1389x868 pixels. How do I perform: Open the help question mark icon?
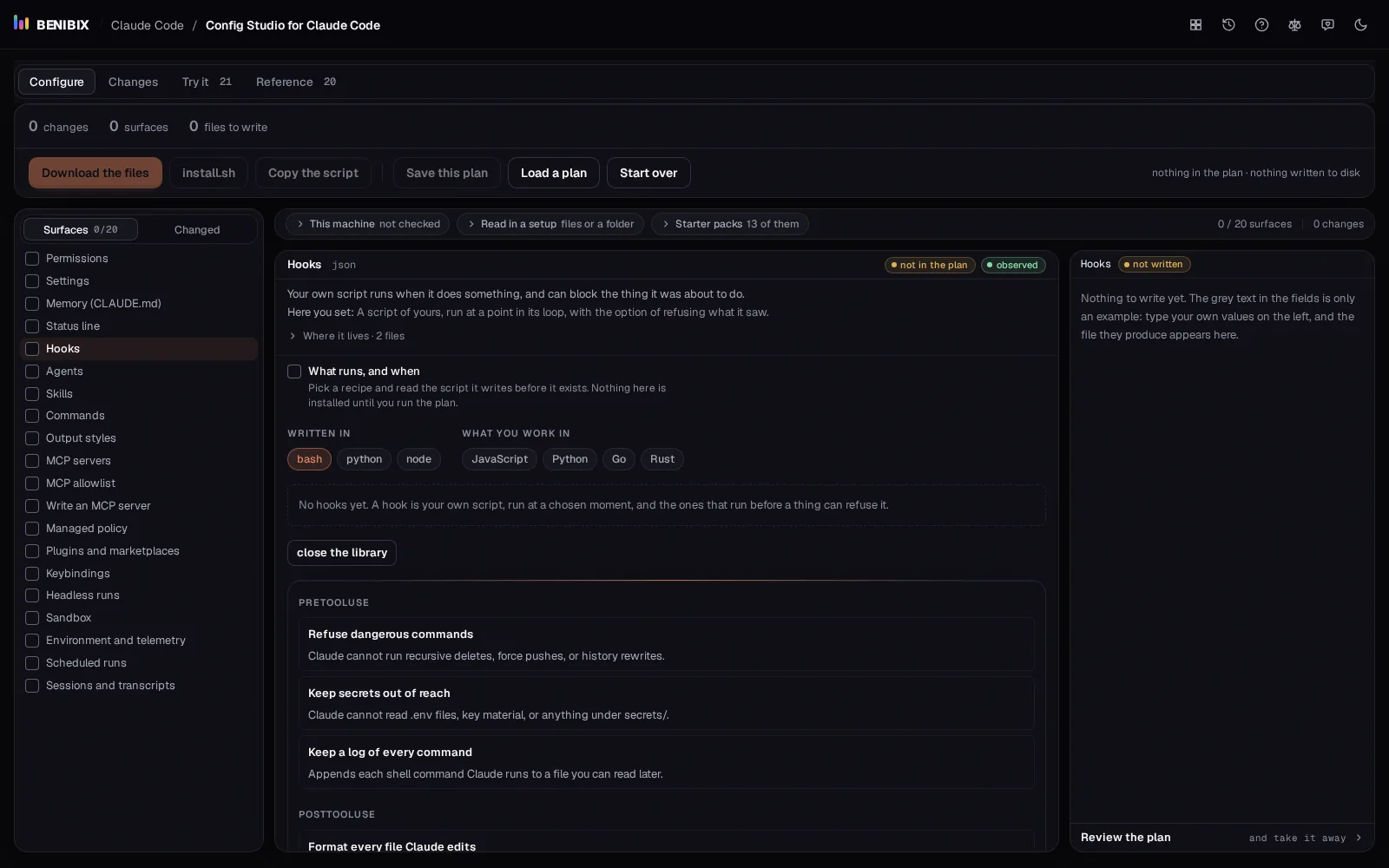coord(1261,25)
